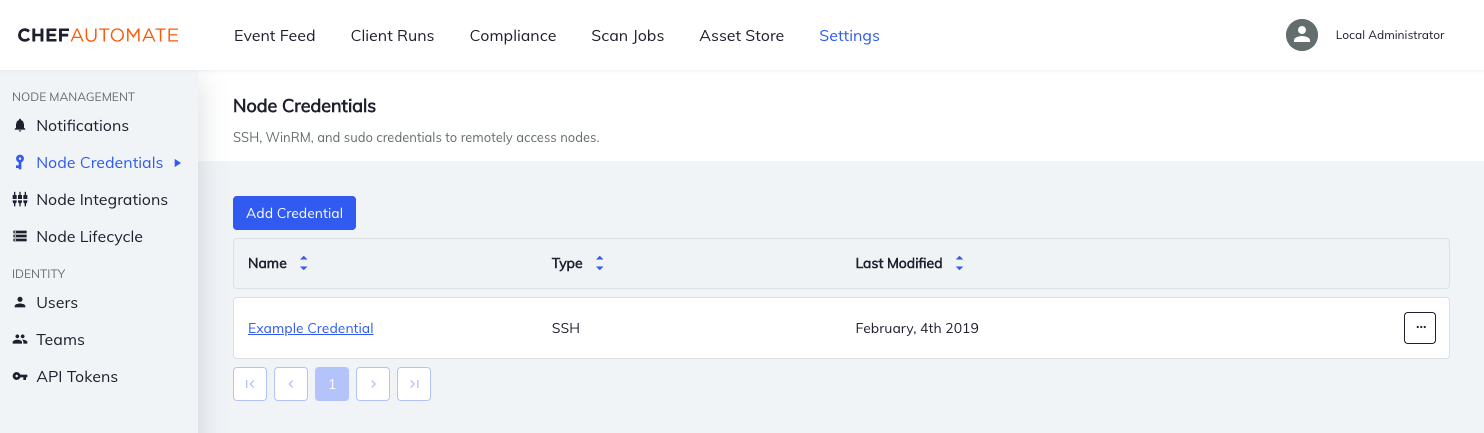1484x433 pixels.
Task: Switch to the Scan Jobs tab
Action: (x=627, y=35)
